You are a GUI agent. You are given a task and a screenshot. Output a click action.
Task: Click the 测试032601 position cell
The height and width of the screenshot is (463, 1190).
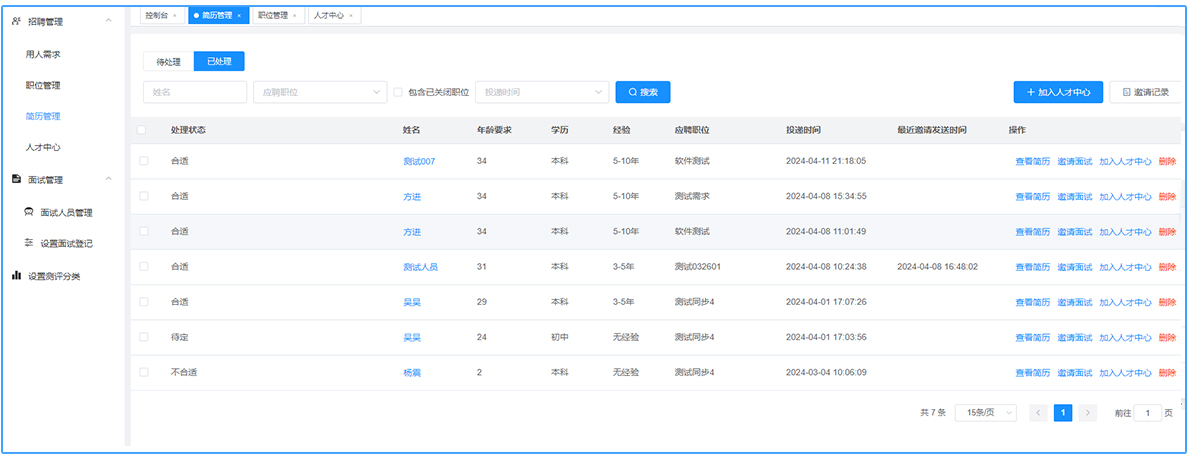(x=697, y=266)
